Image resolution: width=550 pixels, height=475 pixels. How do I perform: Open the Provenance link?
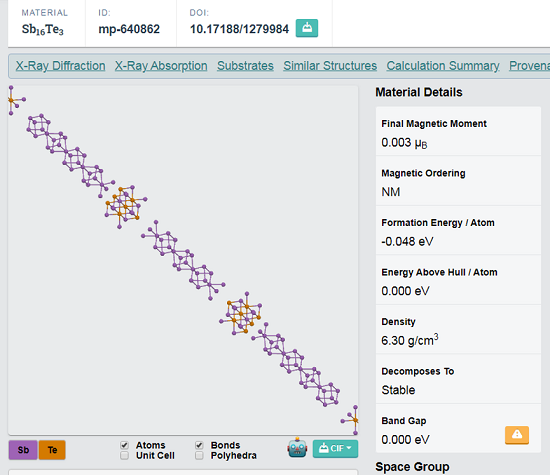[529, 66]
